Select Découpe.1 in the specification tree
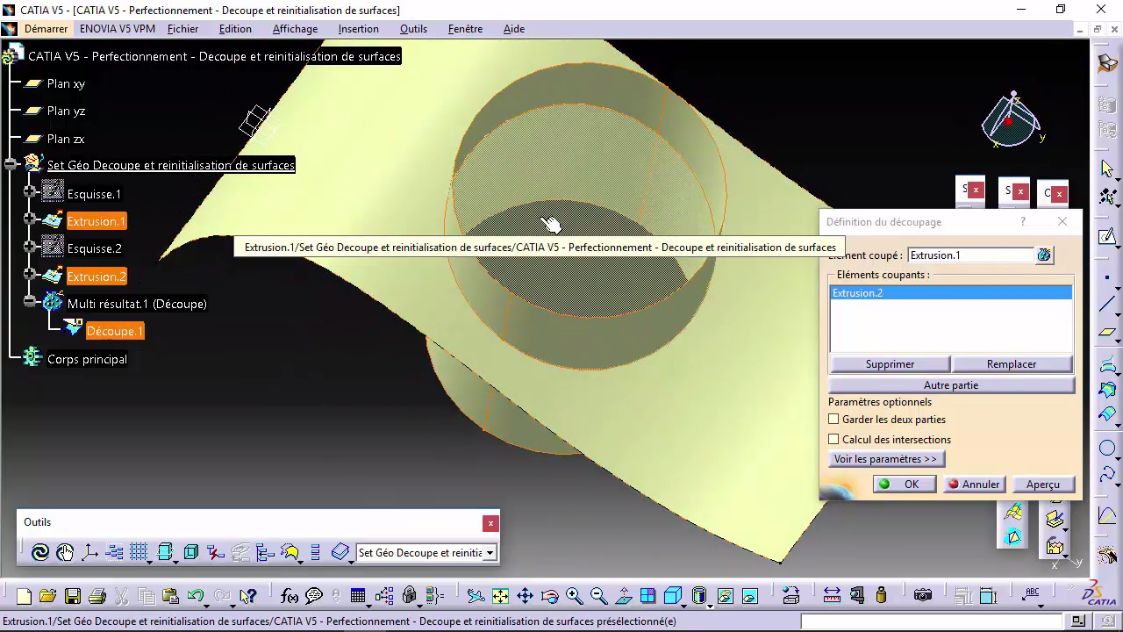The width and height of the screenshot is (1123, 632). [x=115, y=331]
